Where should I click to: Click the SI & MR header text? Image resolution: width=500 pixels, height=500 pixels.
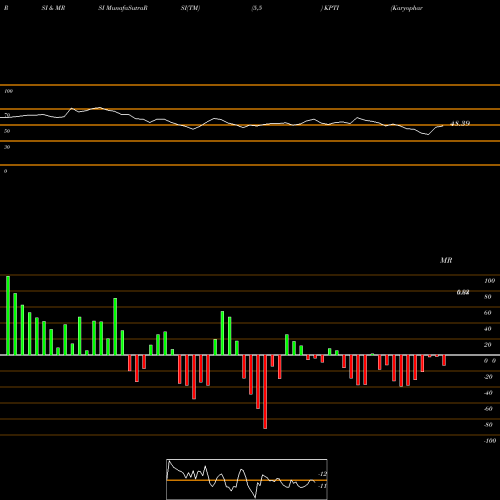[53, 8]
